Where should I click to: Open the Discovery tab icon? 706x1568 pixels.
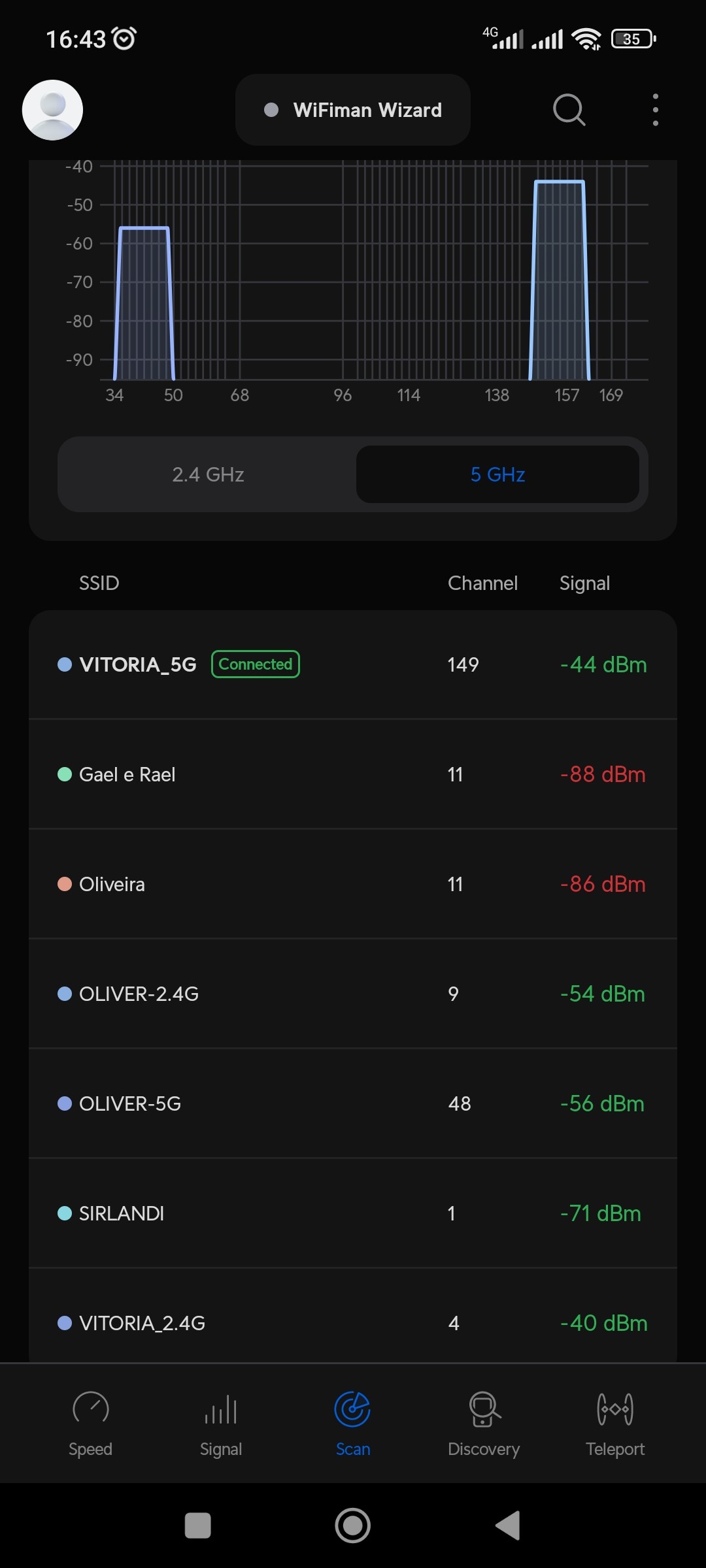(x=484, y=1410)
